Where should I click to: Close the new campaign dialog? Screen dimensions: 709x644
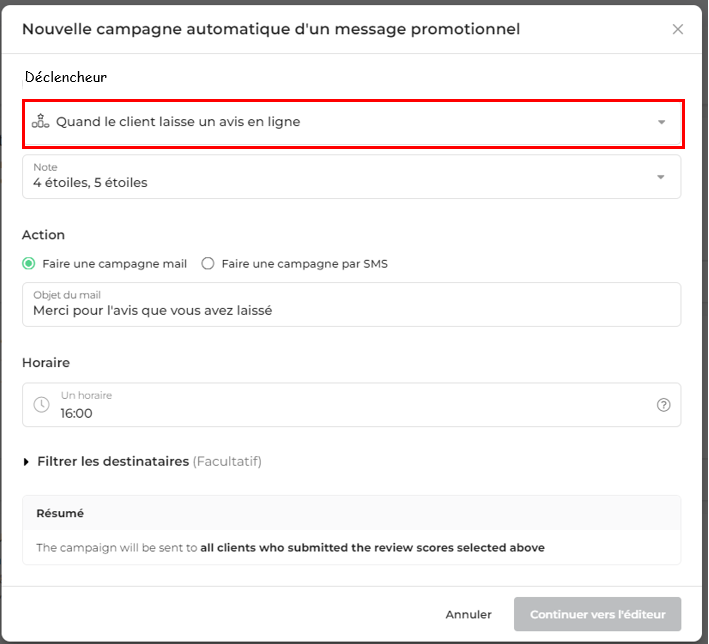pos(677,29)
